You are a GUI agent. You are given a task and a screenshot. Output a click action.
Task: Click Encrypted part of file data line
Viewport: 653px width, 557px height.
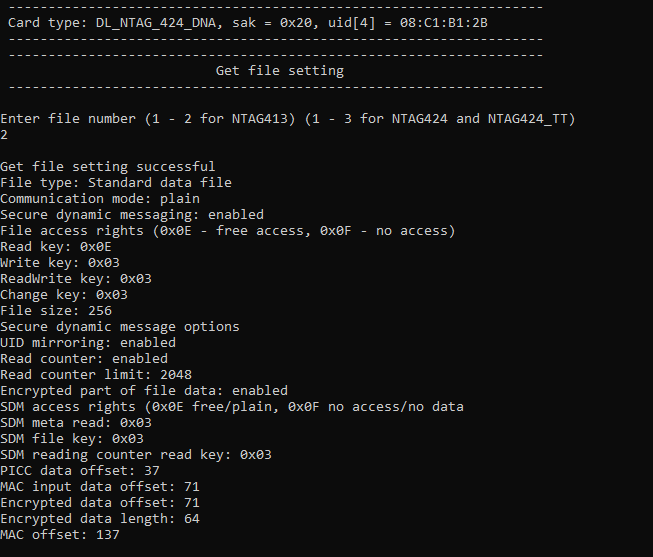(x=144, y=391)
